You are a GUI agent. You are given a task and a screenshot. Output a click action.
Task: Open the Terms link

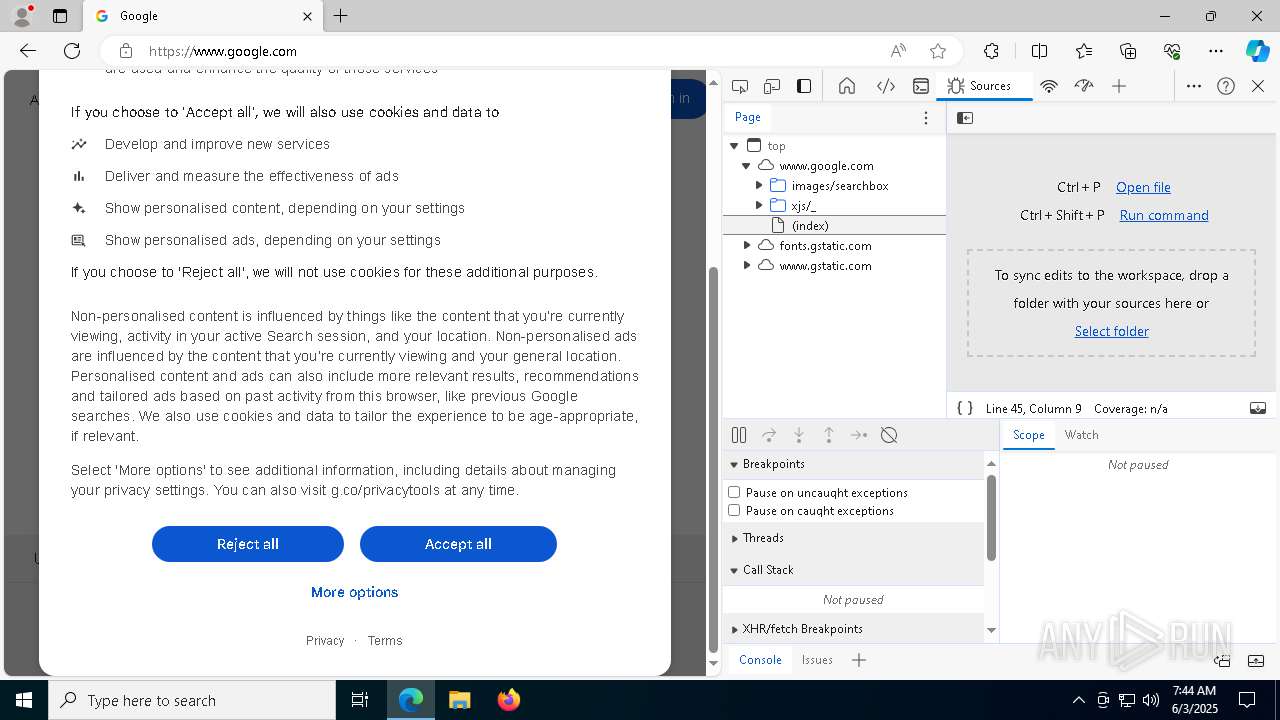385,641
